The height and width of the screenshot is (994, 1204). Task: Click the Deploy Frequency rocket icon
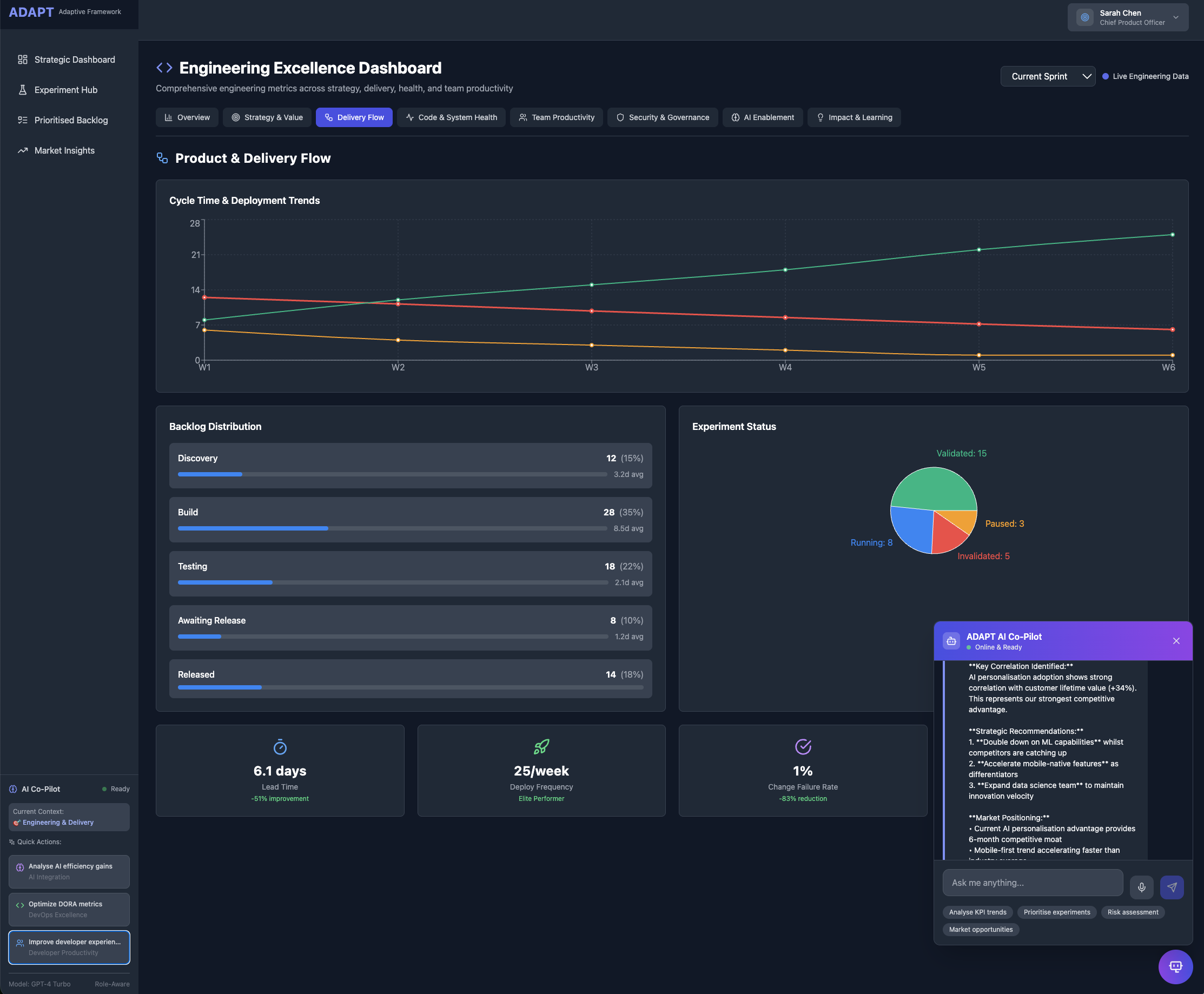(541, 747)
